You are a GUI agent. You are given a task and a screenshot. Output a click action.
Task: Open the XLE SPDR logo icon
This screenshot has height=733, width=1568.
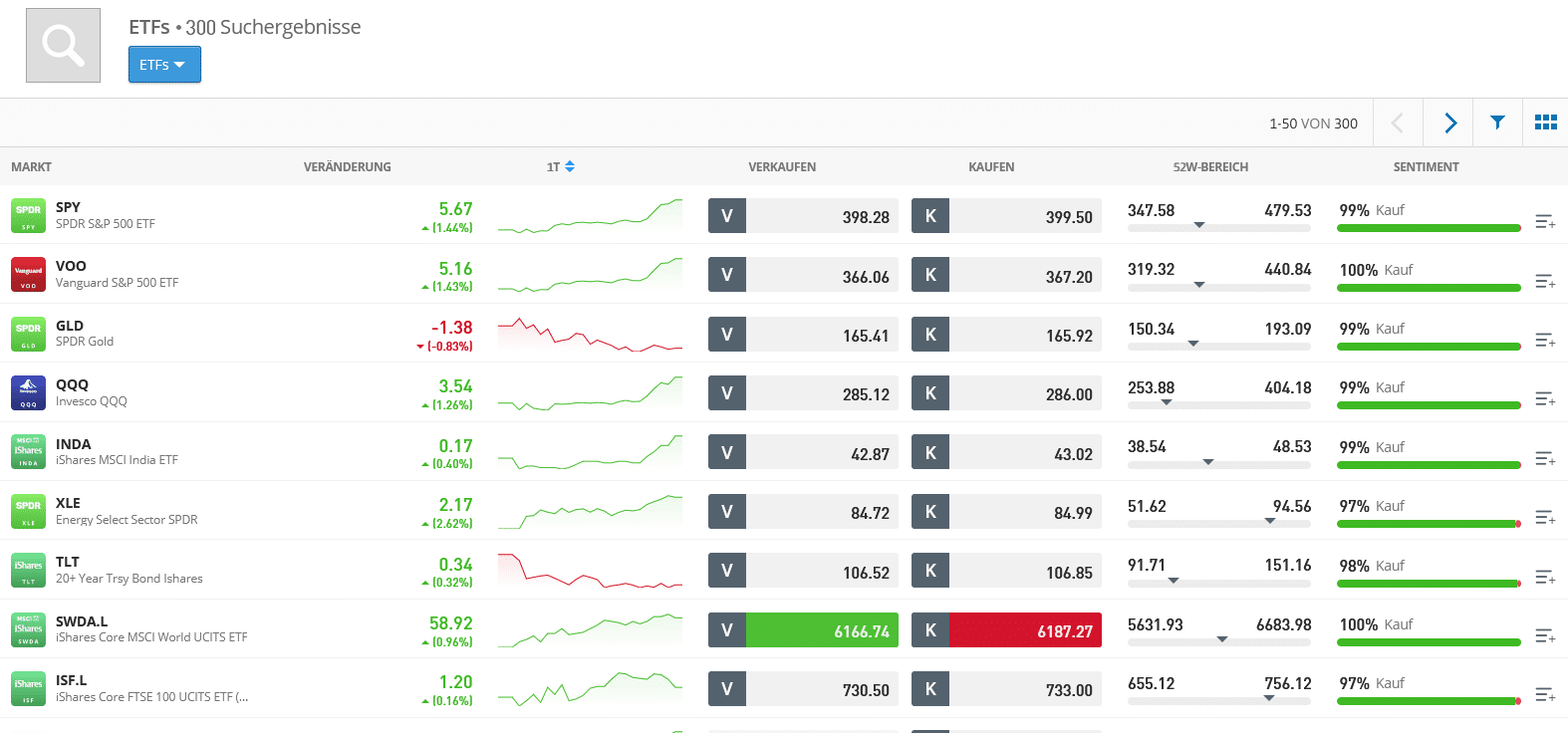(28, 511)
